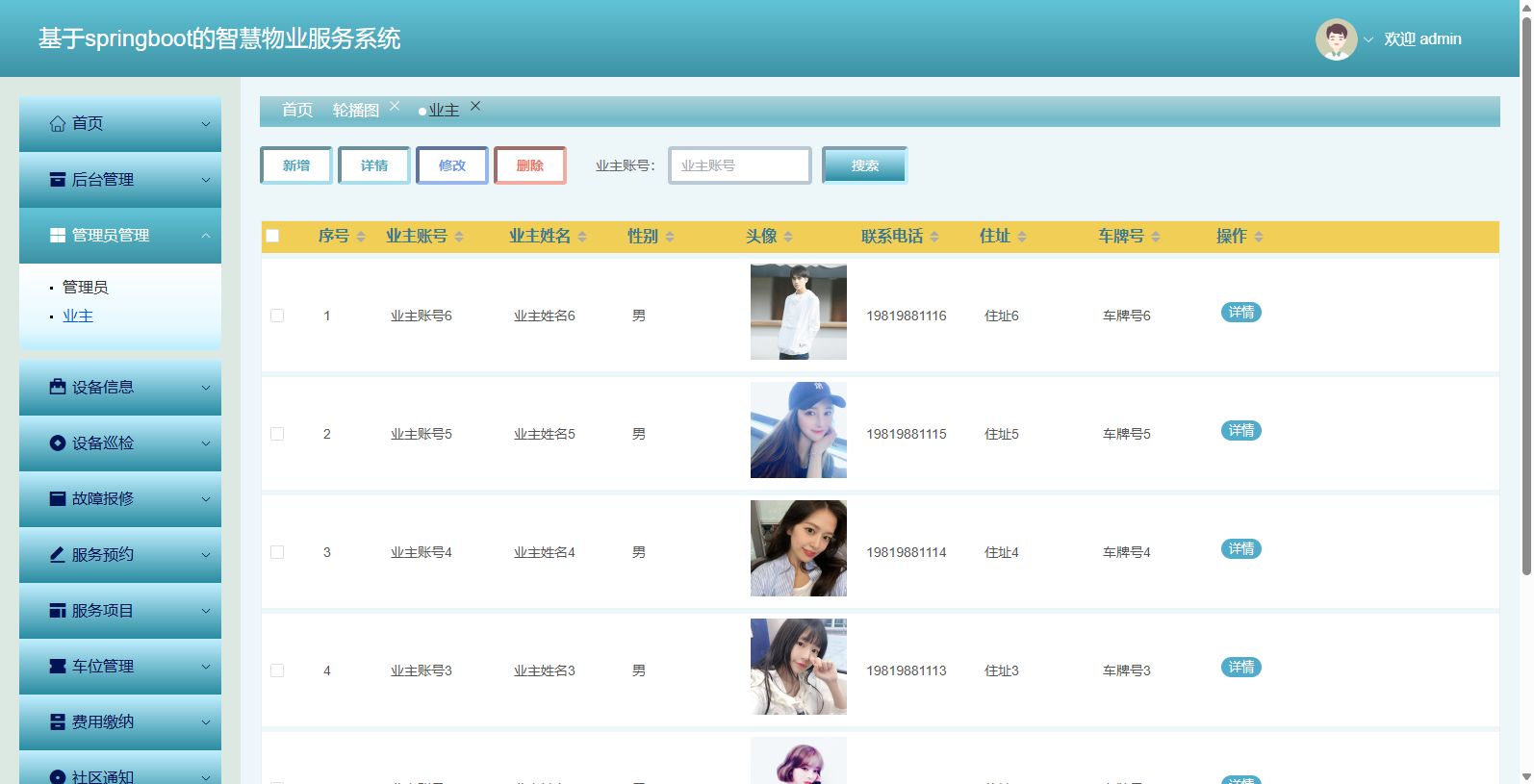This screenshot has height=784, width=1534.
Task: Sort by 操作 column arrows
Action: 1259,237
